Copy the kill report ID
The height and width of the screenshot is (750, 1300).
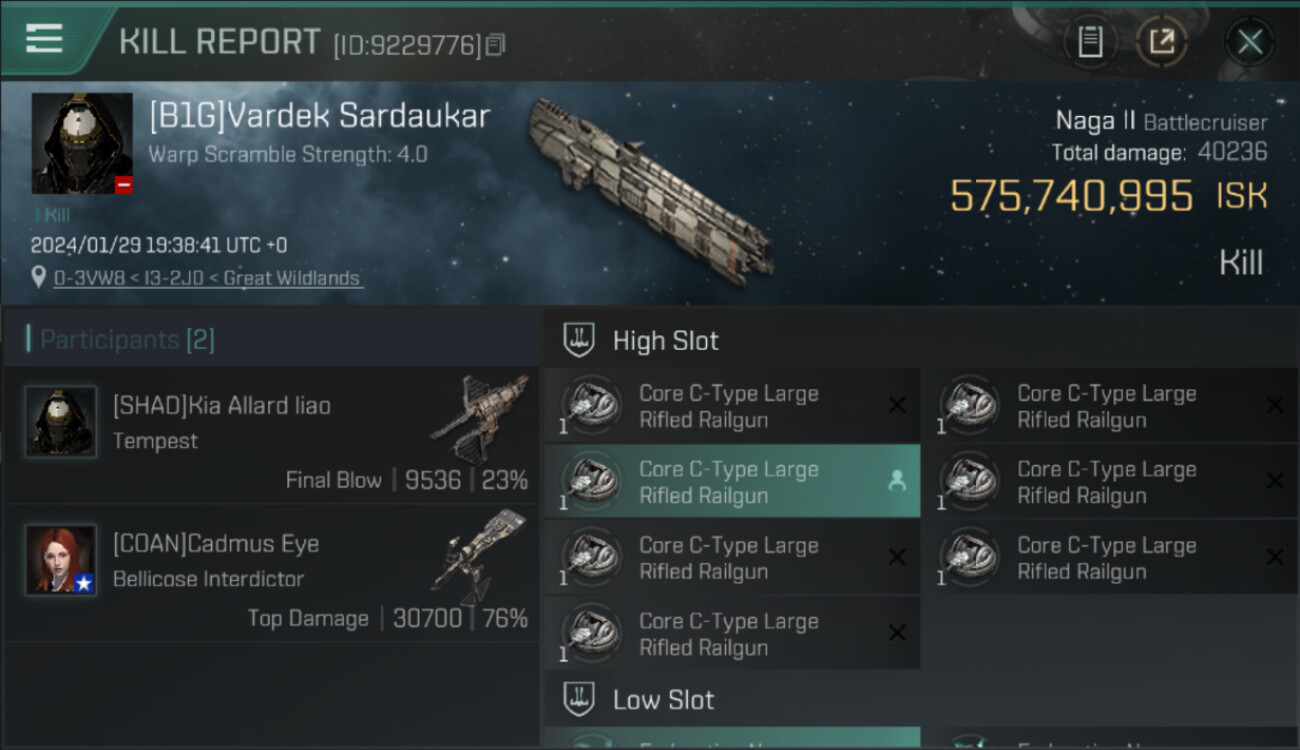tap(496, 45)
